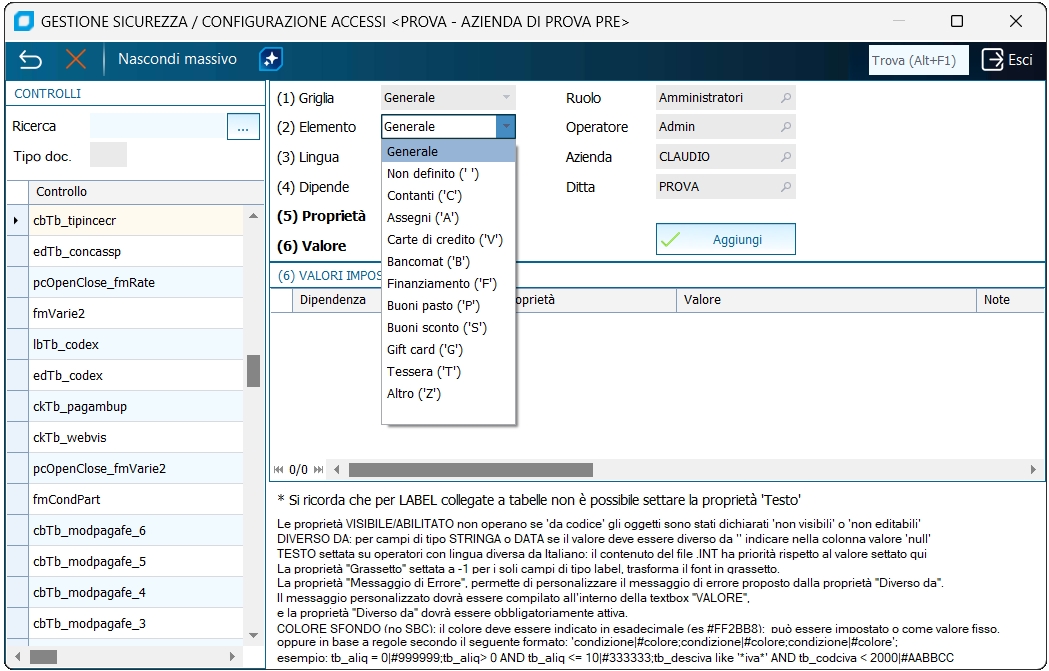Click the orange X delete icon
The height and width of the screenshot is (671, 1049).
[x=76, y=60]
